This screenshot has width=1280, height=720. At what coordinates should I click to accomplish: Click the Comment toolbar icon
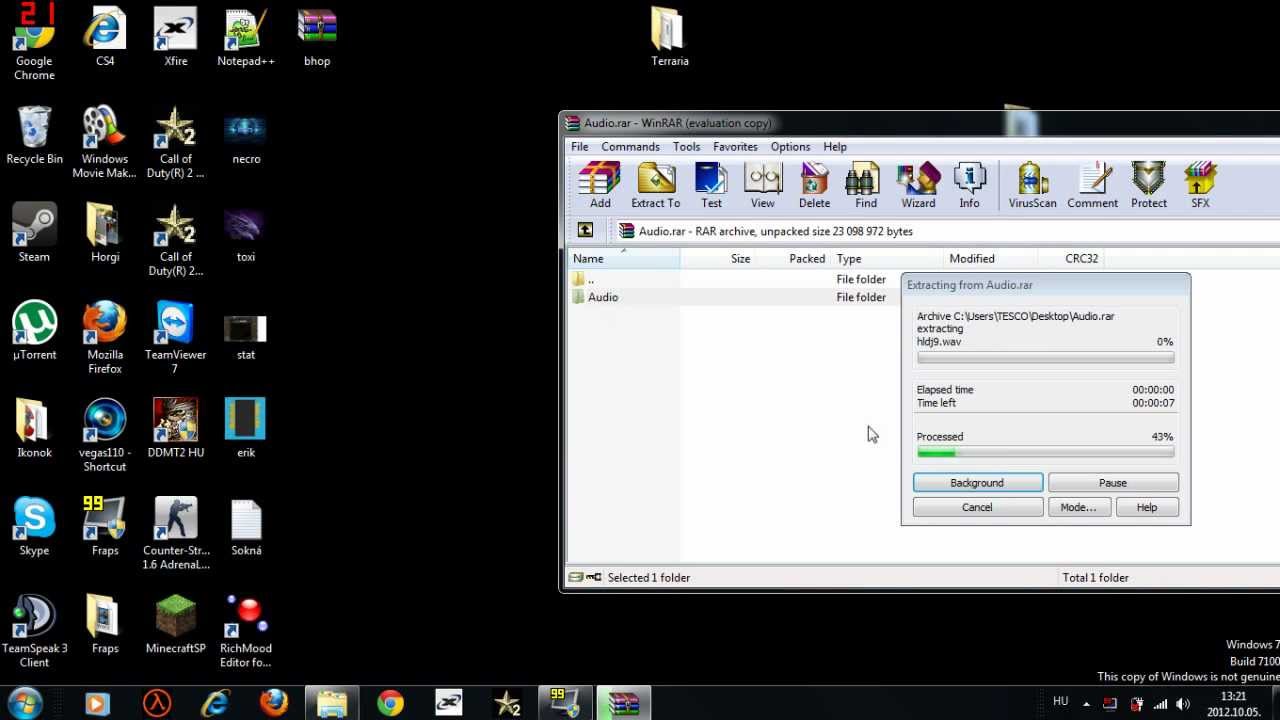(x=1092, y=186)
